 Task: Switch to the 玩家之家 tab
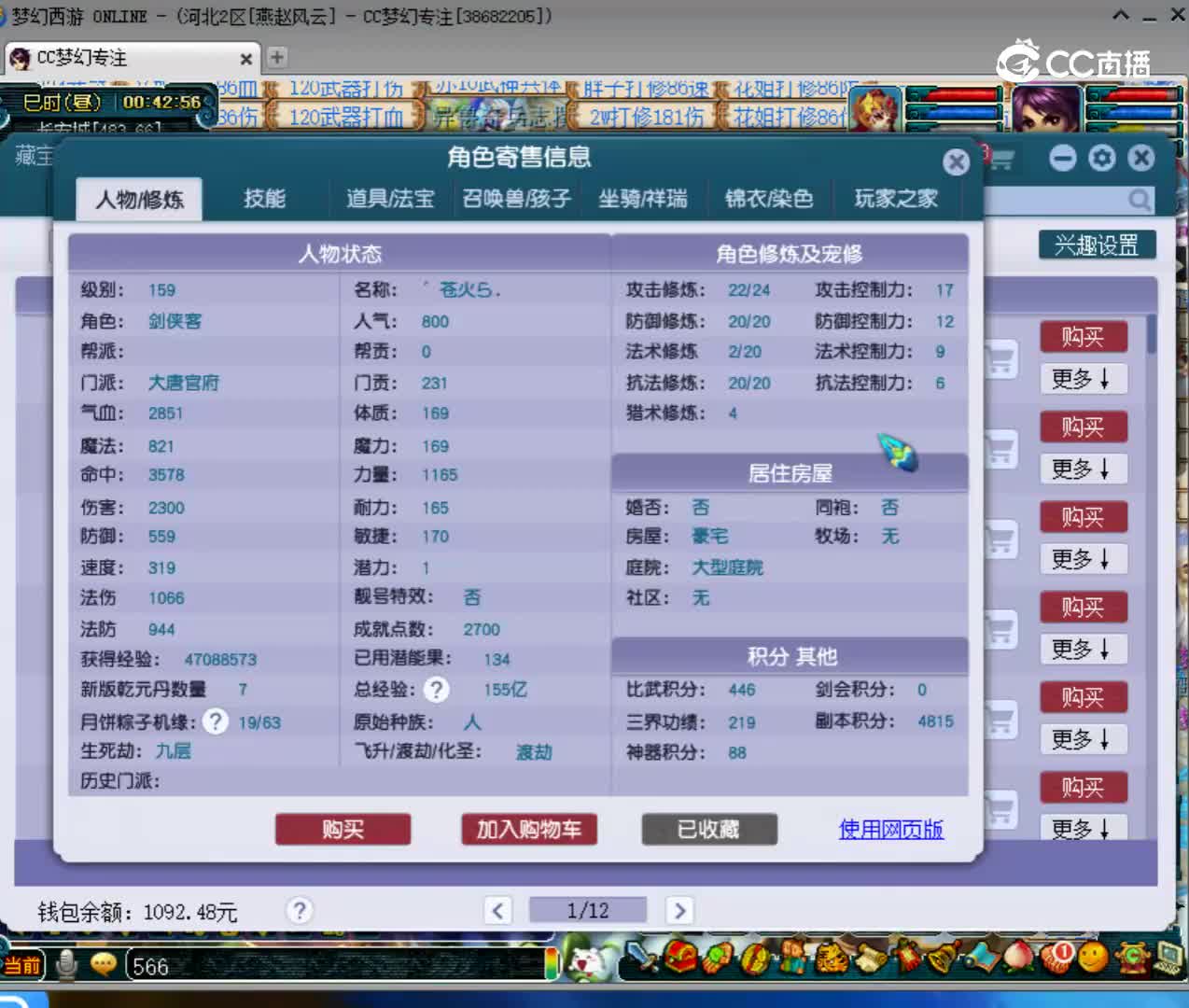pyautogui.click(x=896, y=199)
